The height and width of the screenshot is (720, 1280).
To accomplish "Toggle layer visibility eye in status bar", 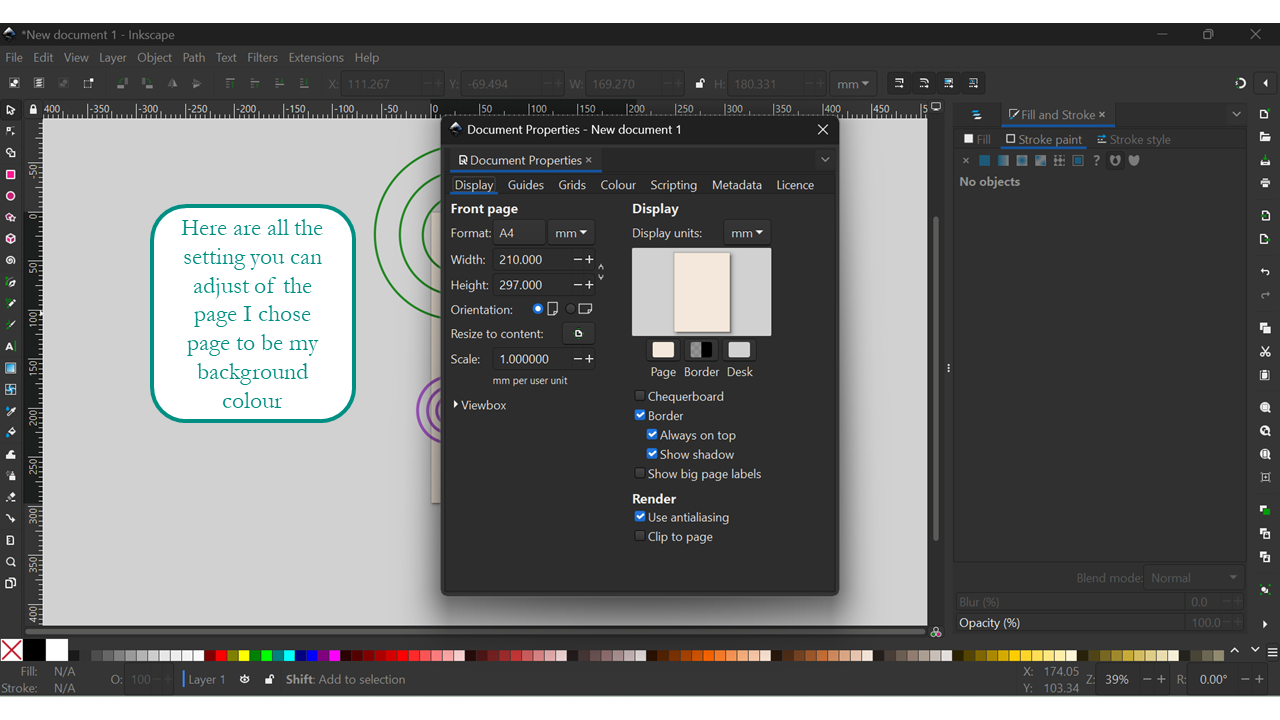I will click(x=244, y=679).
